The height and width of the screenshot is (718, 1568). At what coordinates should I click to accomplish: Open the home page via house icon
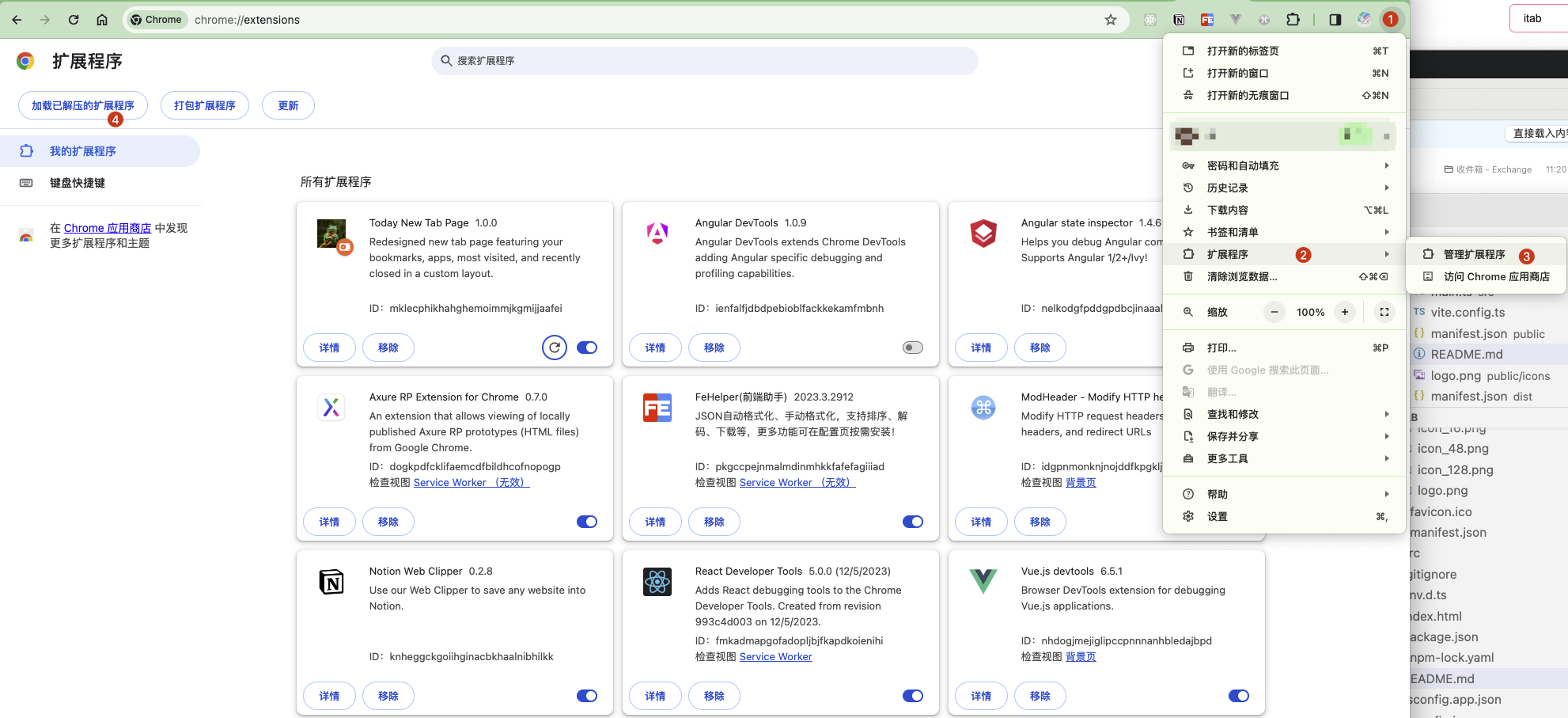coord(102,20)
